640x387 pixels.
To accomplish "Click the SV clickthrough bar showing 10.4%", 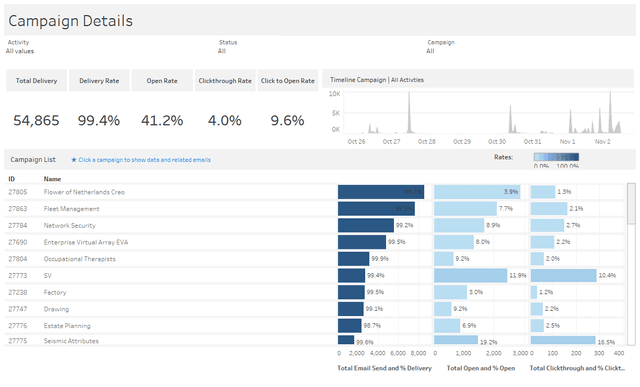I will (x=563, y=276).
